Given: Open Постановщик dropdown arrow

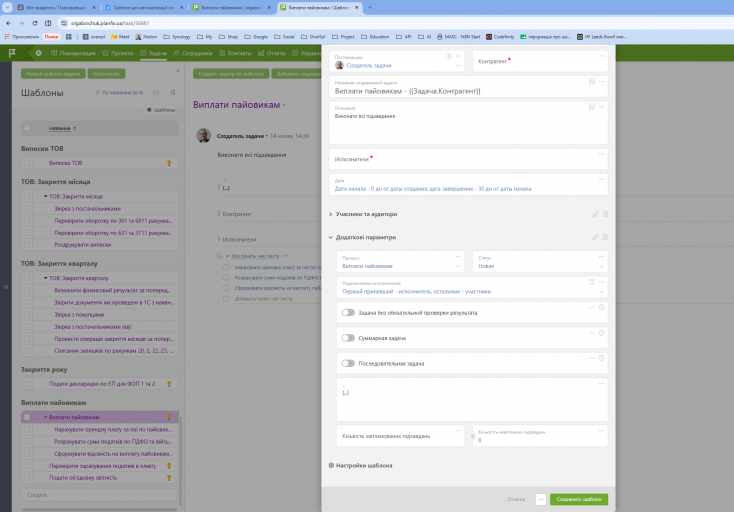Looking at the screenshot, I should click(458, 66).
